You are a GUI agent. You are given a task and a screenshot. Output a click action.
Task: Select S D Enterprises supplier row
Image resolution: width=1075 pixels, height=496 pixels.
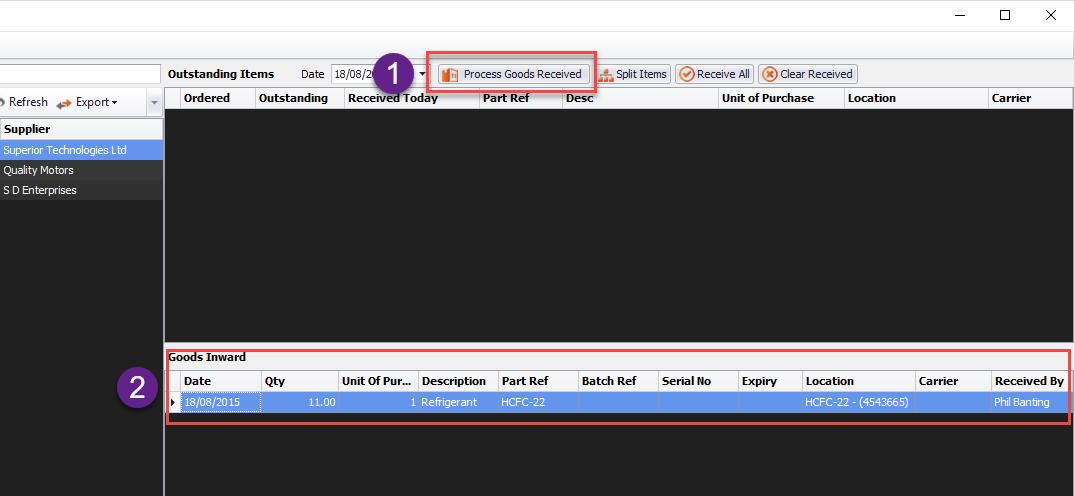[x=40, y=190]
